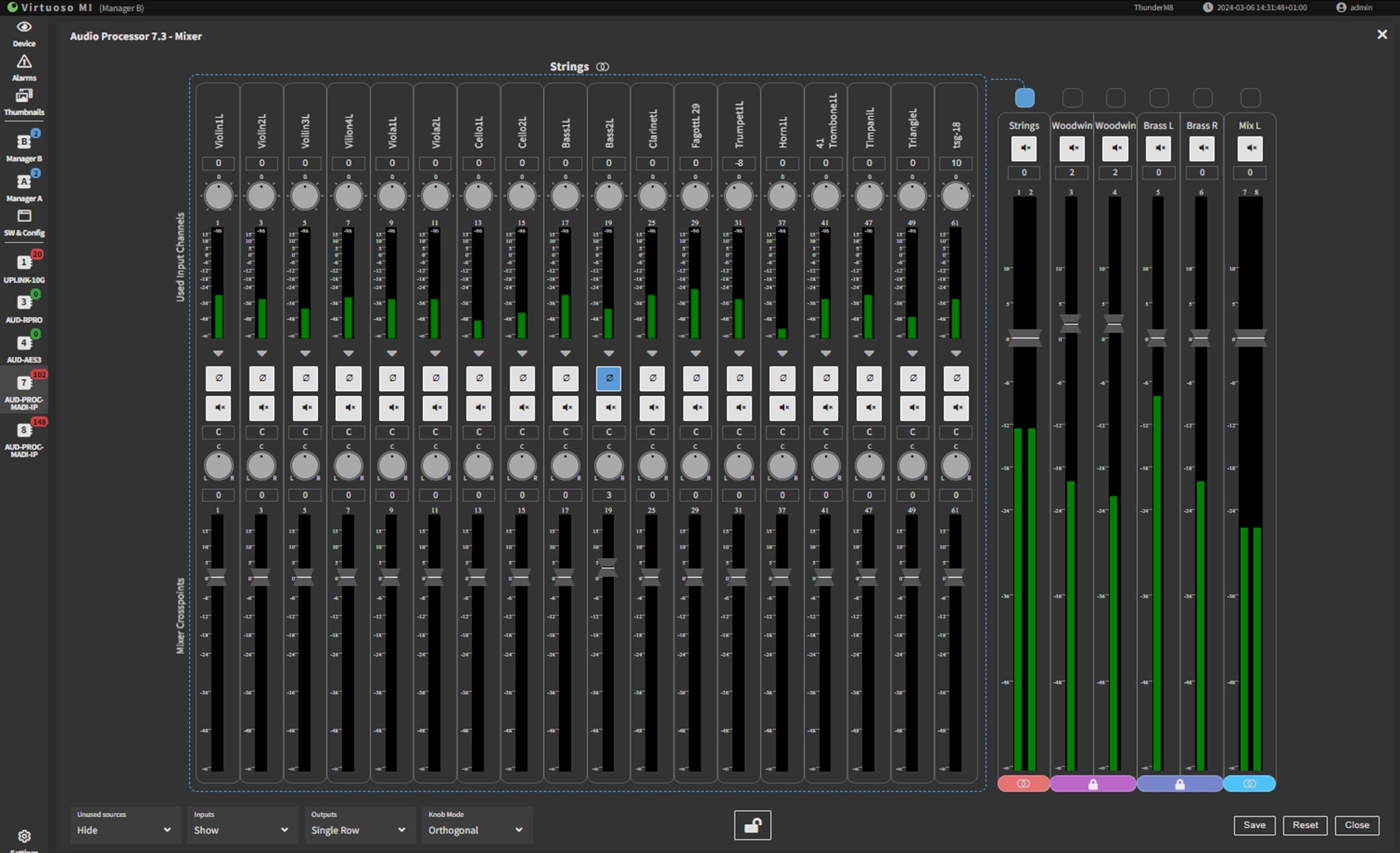Click the gain value field of tsg-18
Image resolution: width=1400 pixels, height=853 pixels.
pyautogui.click(x=956, y=163)
